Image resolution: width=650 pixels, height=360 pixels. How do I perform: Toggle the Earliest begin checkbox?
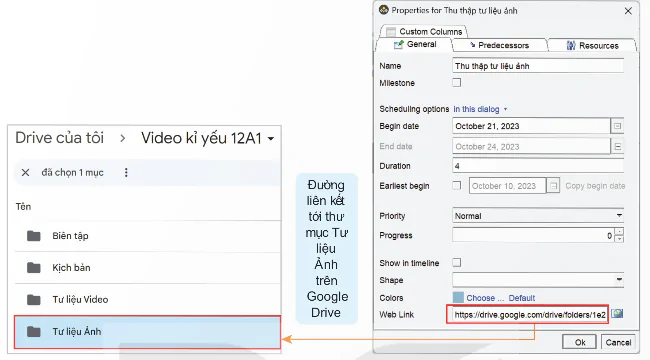pyautogui.click(x=456, y=185)
